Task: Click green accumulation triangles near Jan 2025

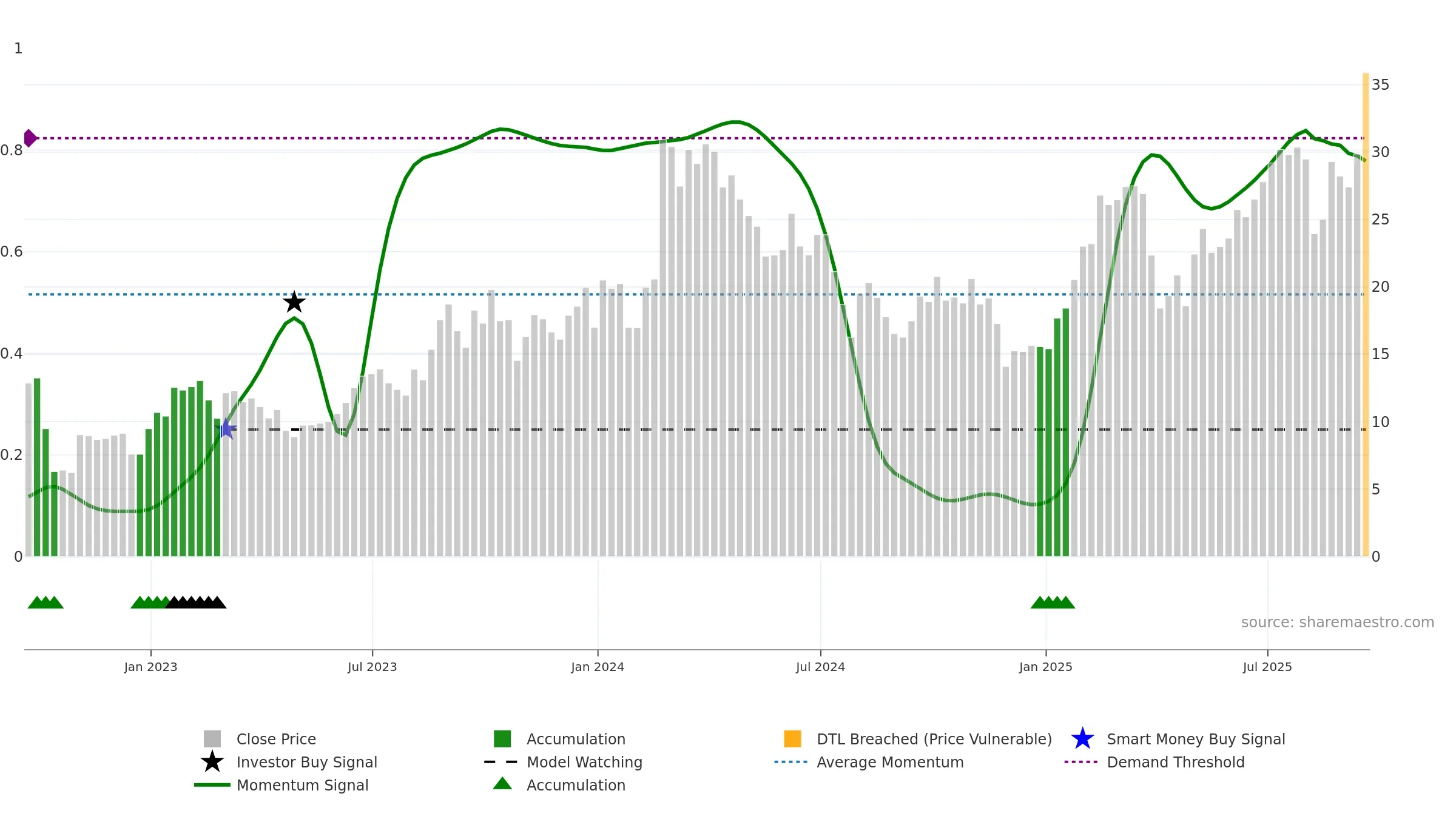Action: (1053, 602)
